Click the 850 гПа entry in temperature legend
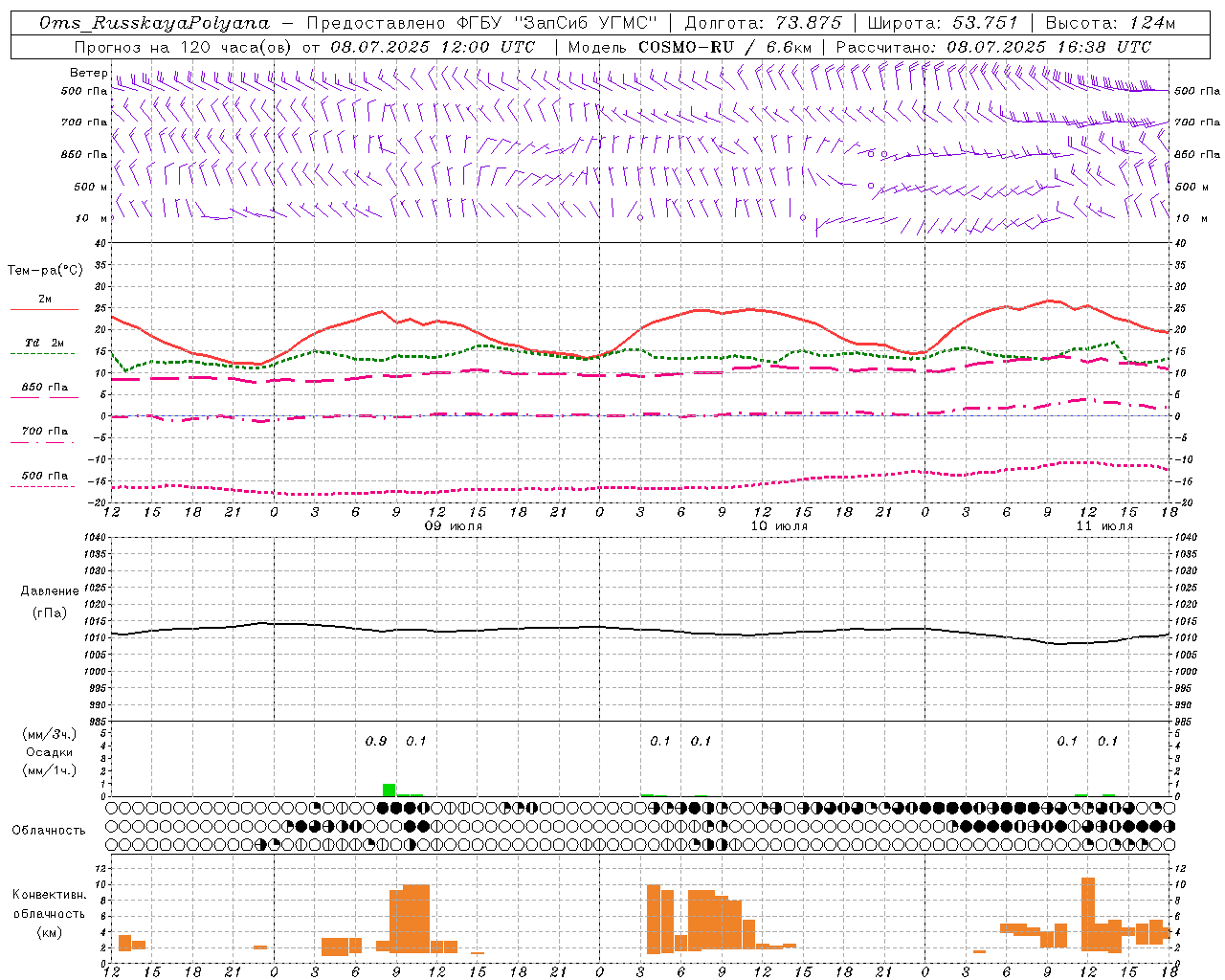This screenshot has height=980, width=1225. (x=44, y=387)
